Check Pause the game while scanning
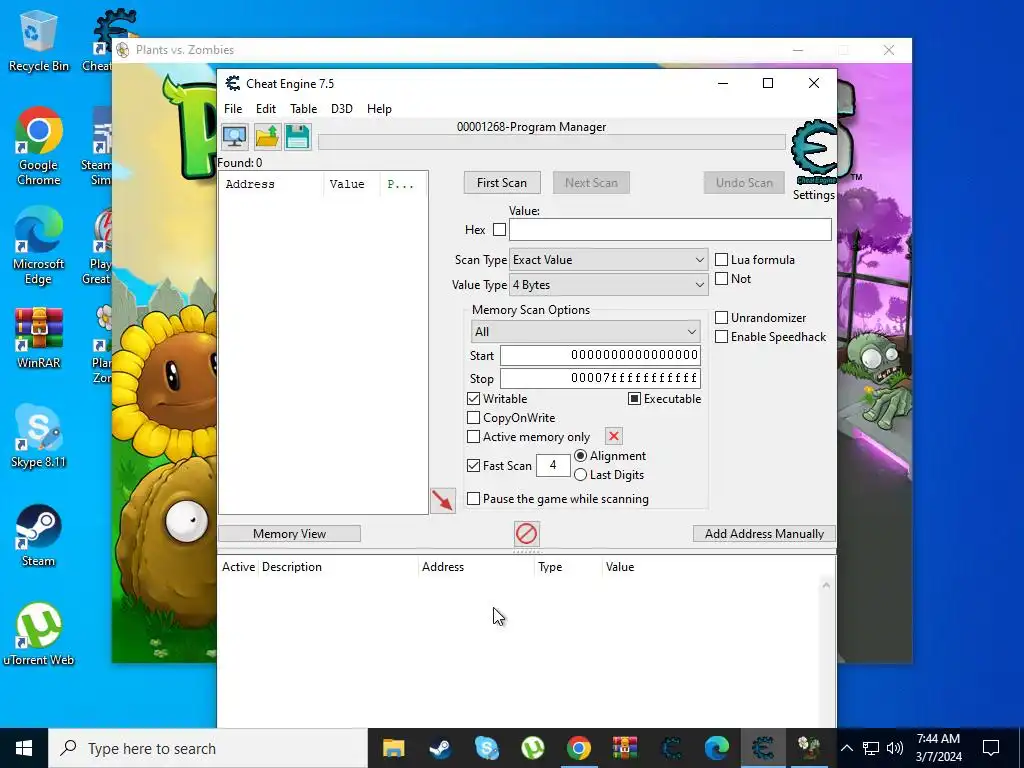This screenshot has height=768, width=1024. coord(473,499)
